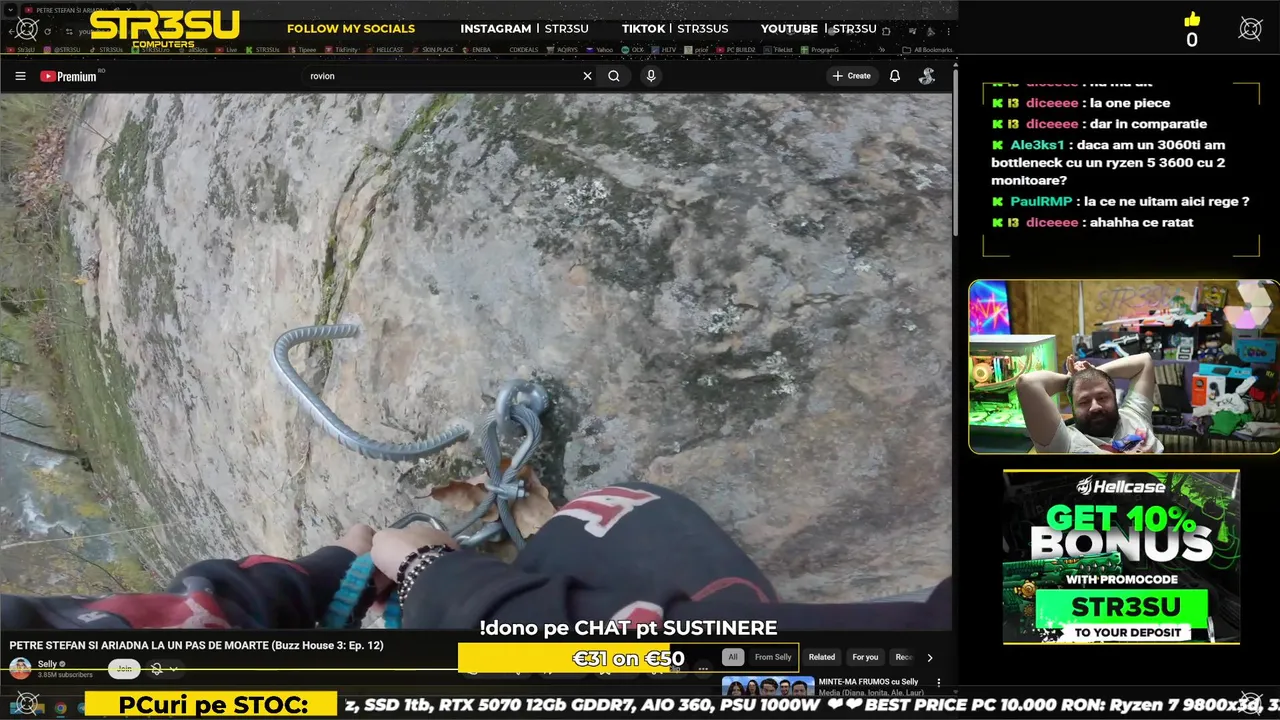Open more actions ellipsis under video
Screen dimensions: 1280x720
coord(703,668)
